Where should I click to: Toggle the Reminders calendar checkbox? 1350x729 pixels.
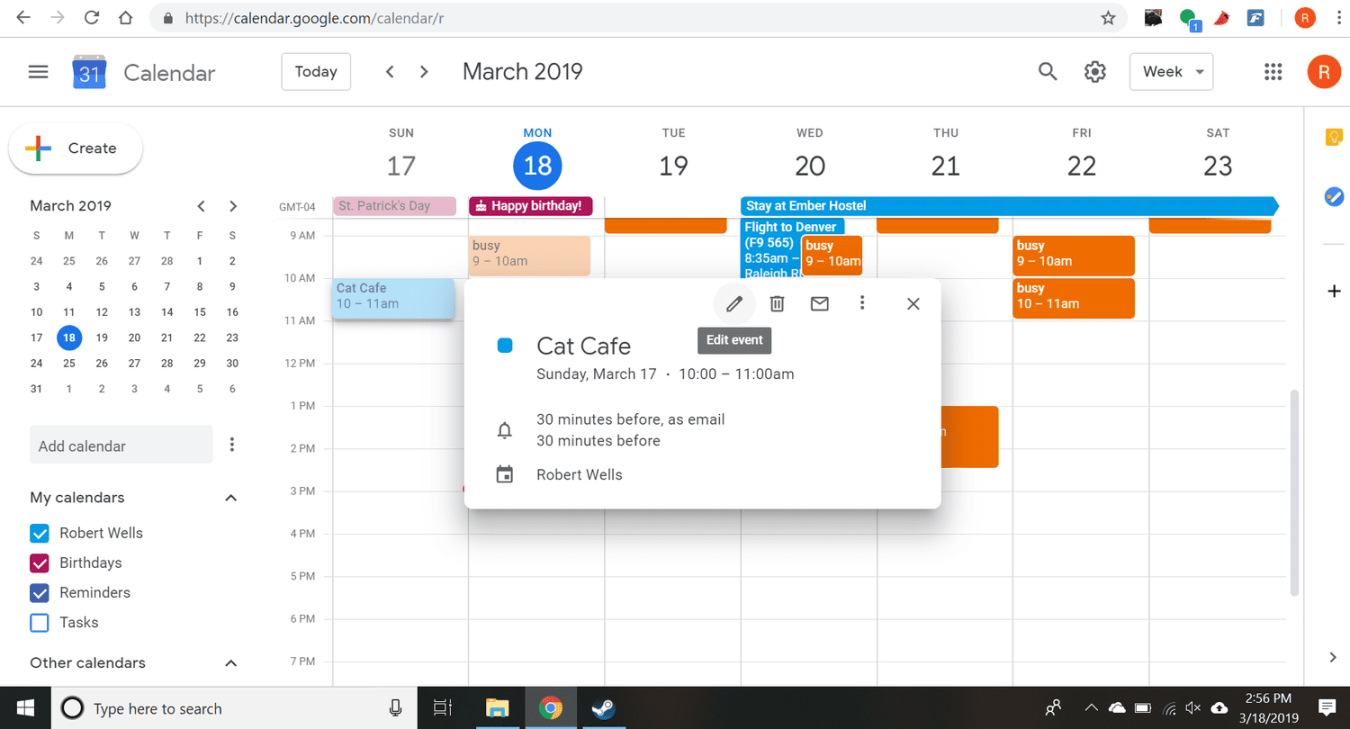[x=40, y=593]
